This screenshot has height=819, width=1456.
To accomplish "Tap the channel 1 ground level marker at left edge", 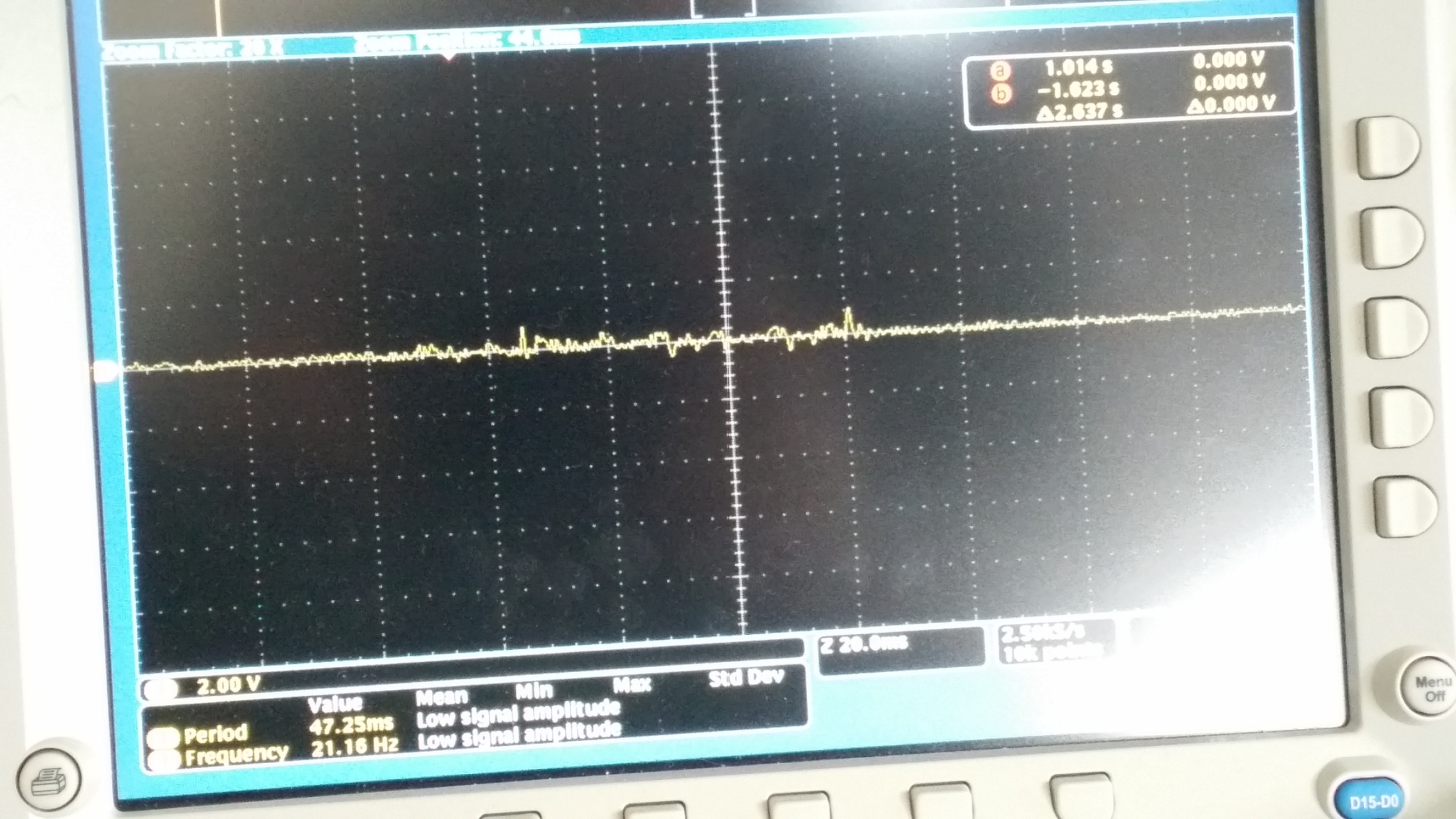I will [105, 371].
